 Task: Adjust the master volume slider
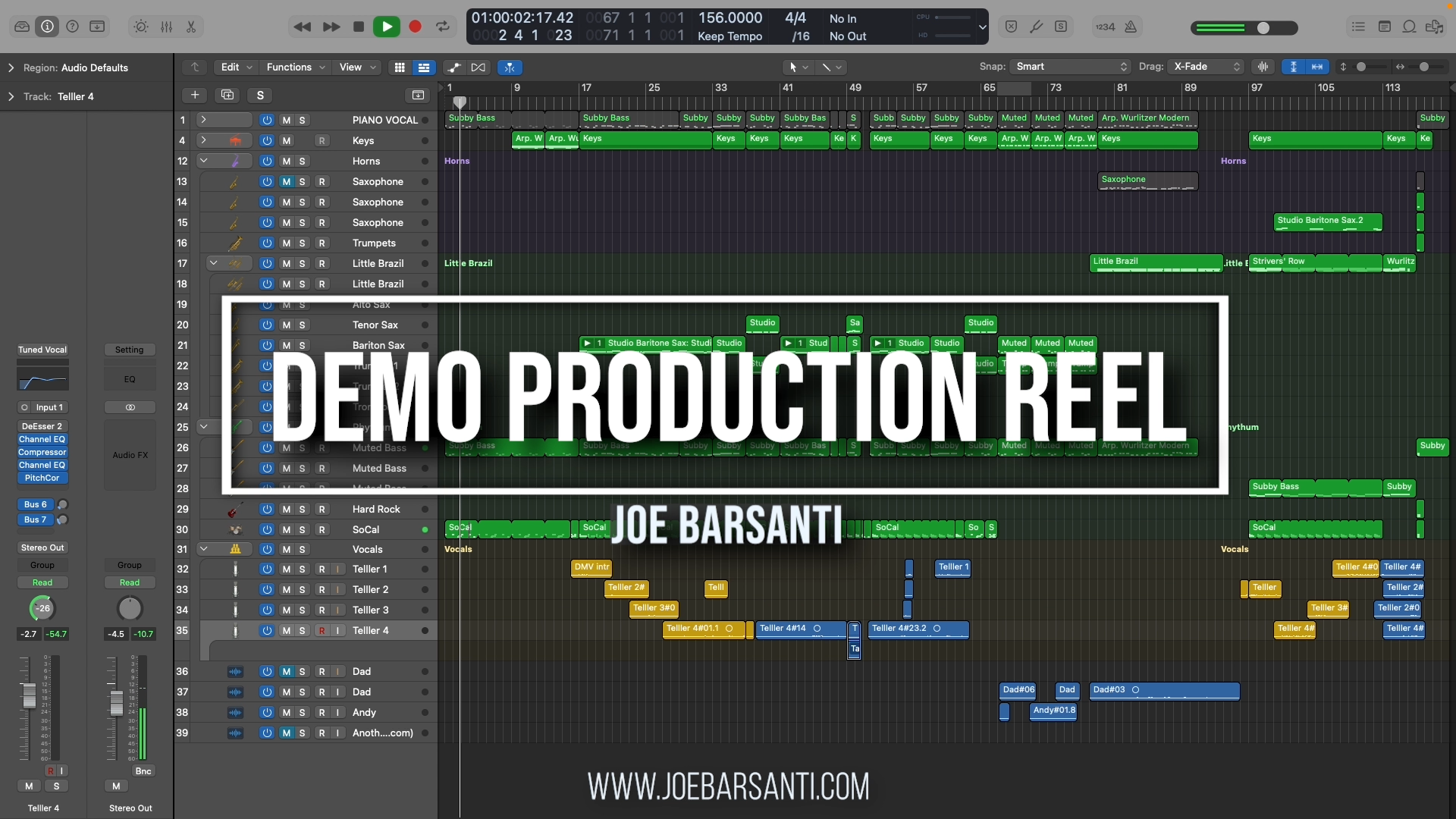(x=1263, y=28)
